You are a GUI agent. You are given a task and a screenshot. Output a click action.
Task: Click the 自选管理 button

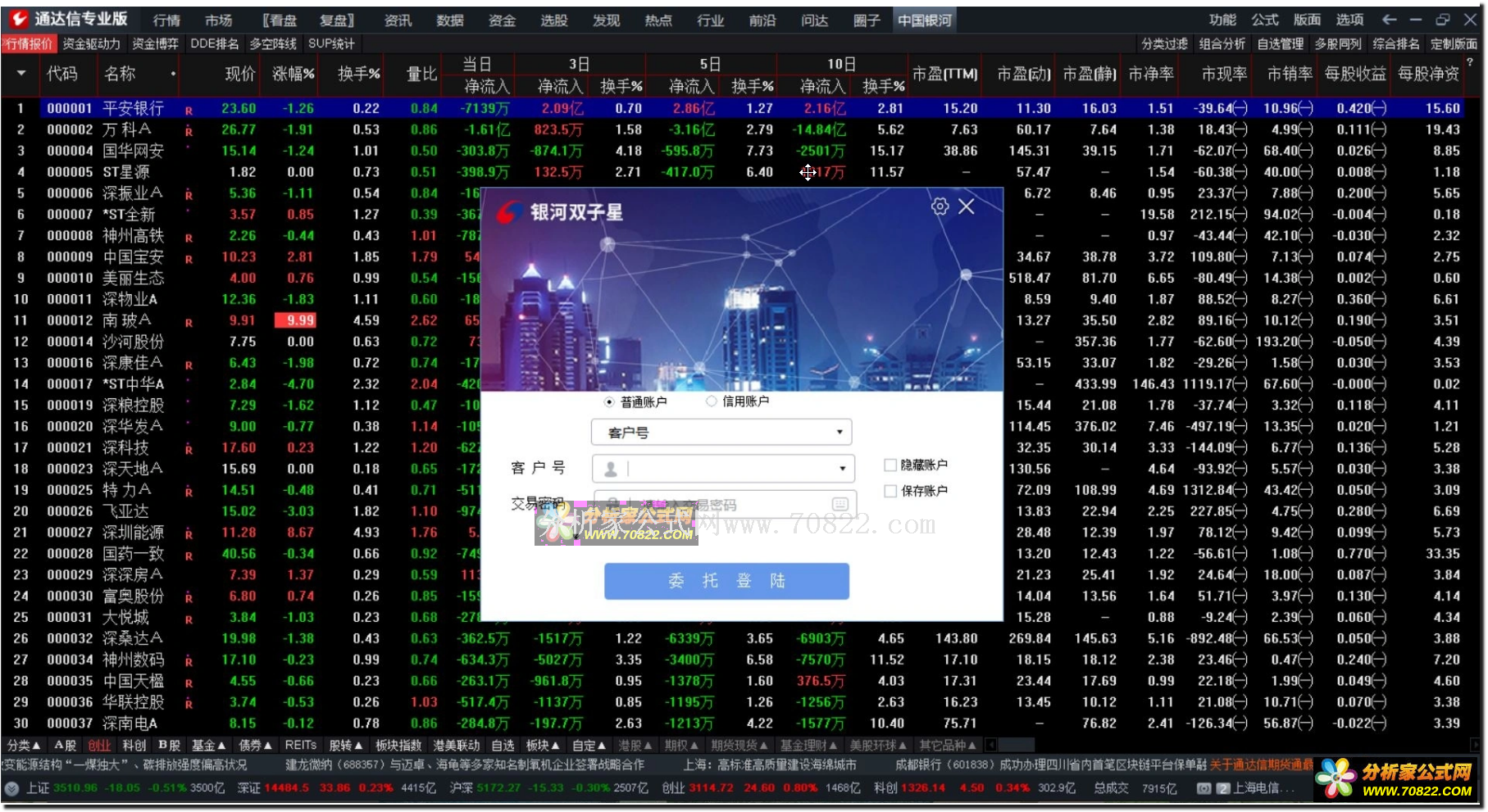(x=1280, y=43)
